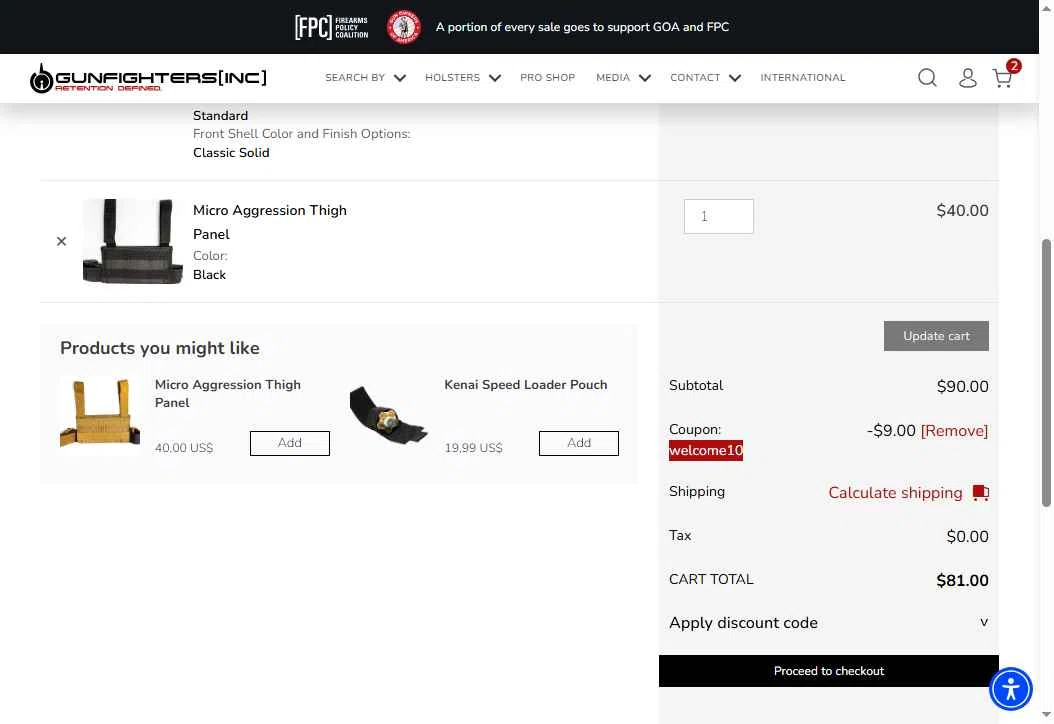
Task: Open the shopping cart icon
Action: [1002, 78]
